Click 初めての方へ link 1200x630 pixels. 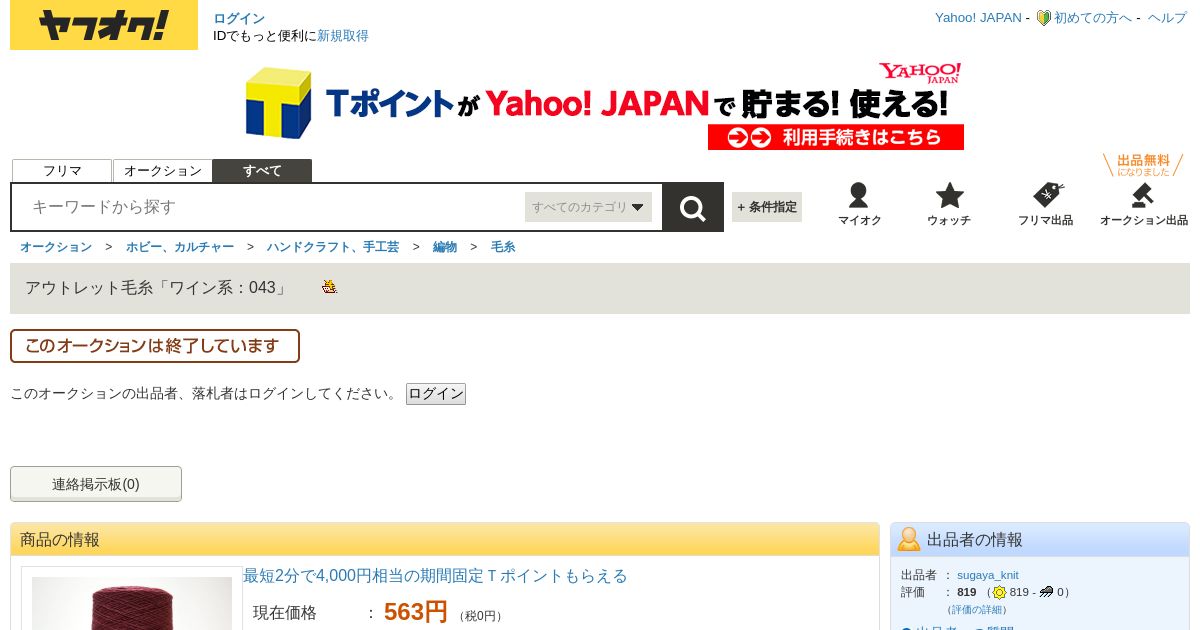pos(1093,18)
